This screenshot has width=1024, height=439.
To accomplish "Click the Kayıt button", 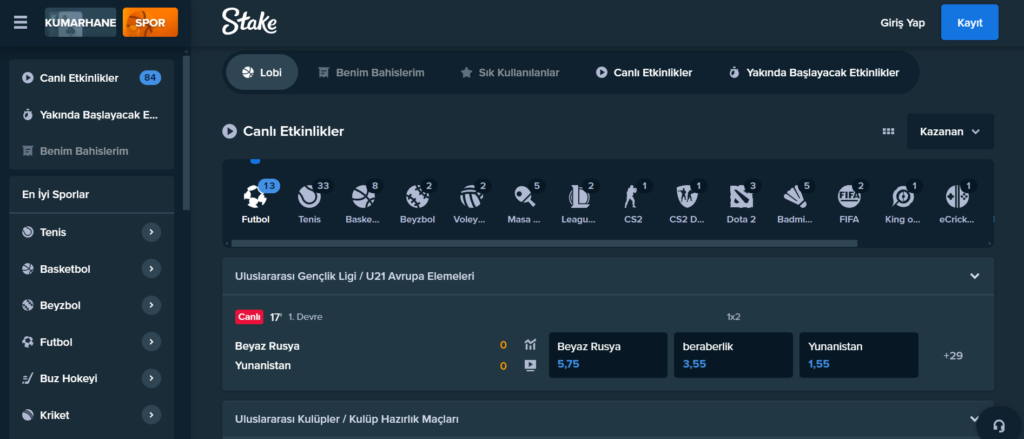I will coord(970,22).
